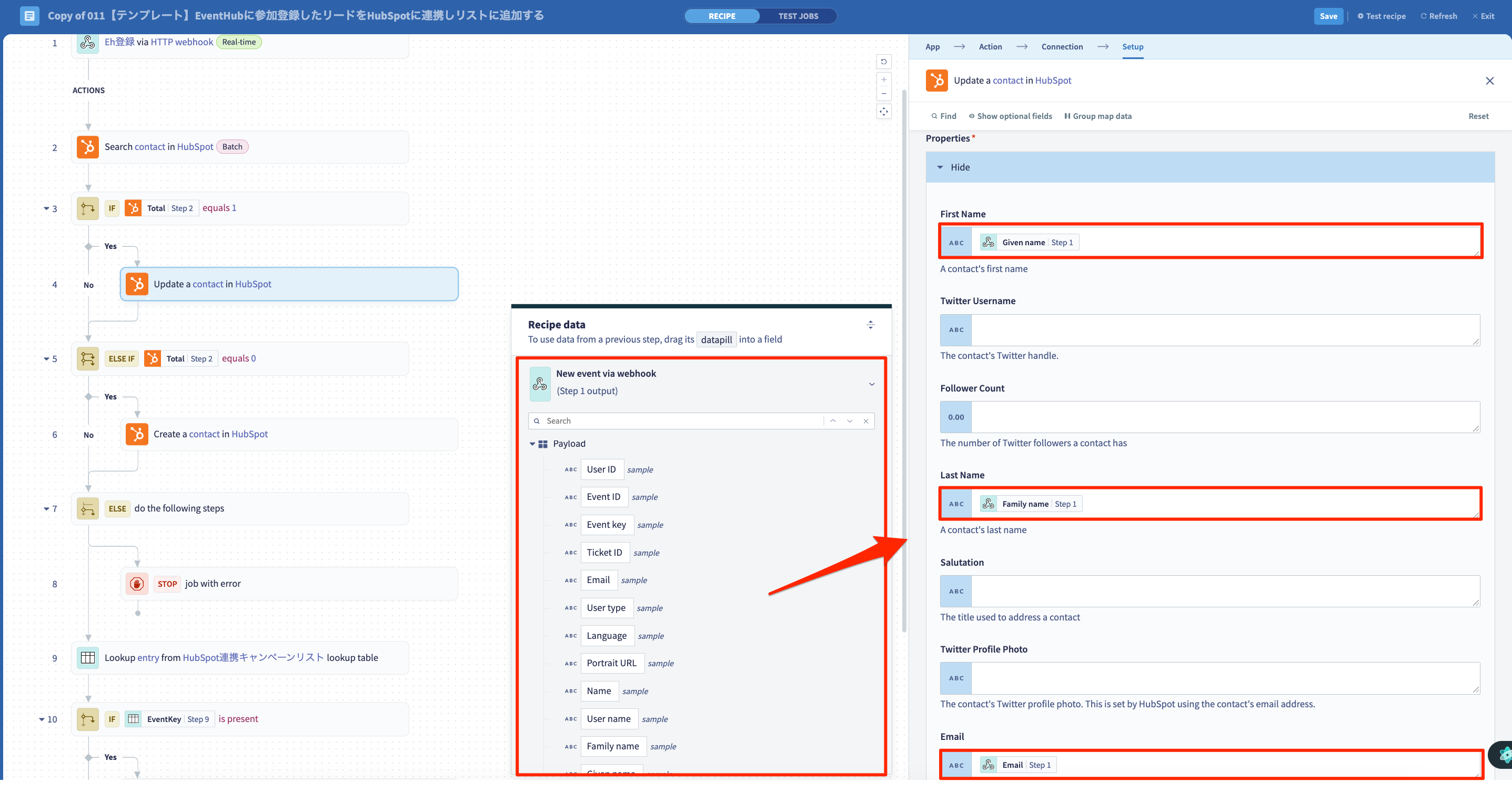Click the Save button
The width and height of the screenshot is (1512, 802).
click(1328, 16)
